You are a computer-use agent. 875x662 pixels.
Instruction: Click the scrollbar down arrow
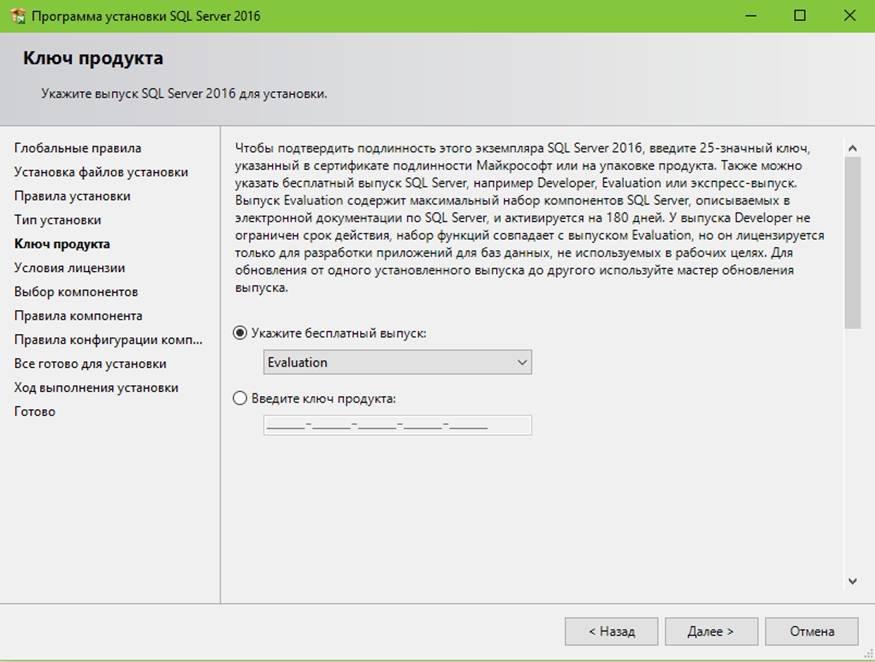(852, 581)
